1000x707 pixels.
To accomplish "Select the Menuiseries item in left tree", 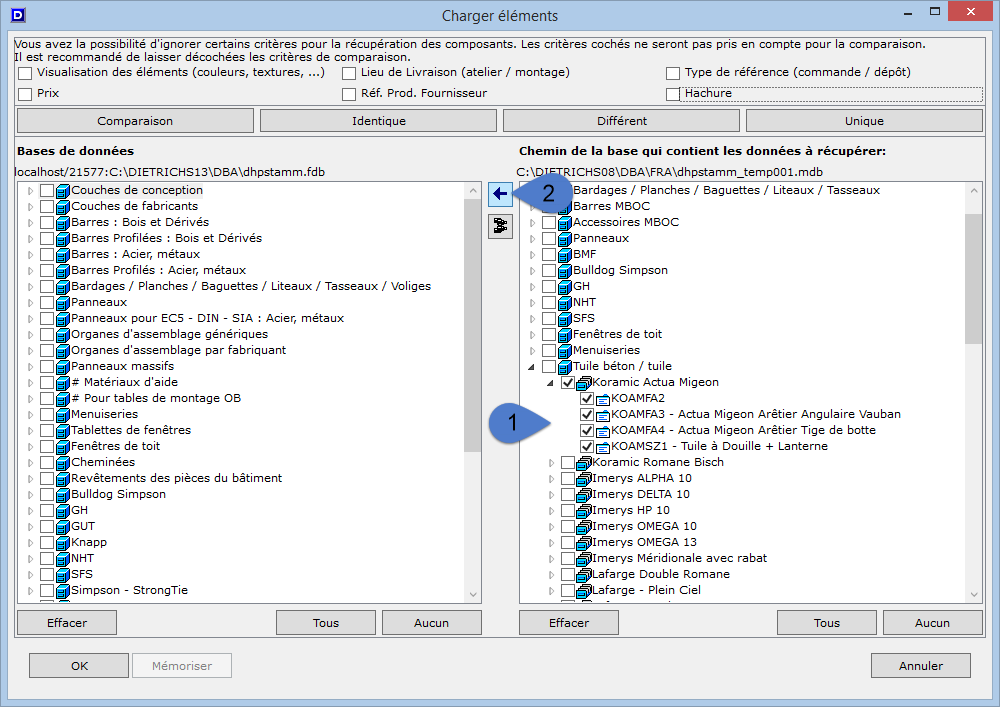I will coord(105,414).
